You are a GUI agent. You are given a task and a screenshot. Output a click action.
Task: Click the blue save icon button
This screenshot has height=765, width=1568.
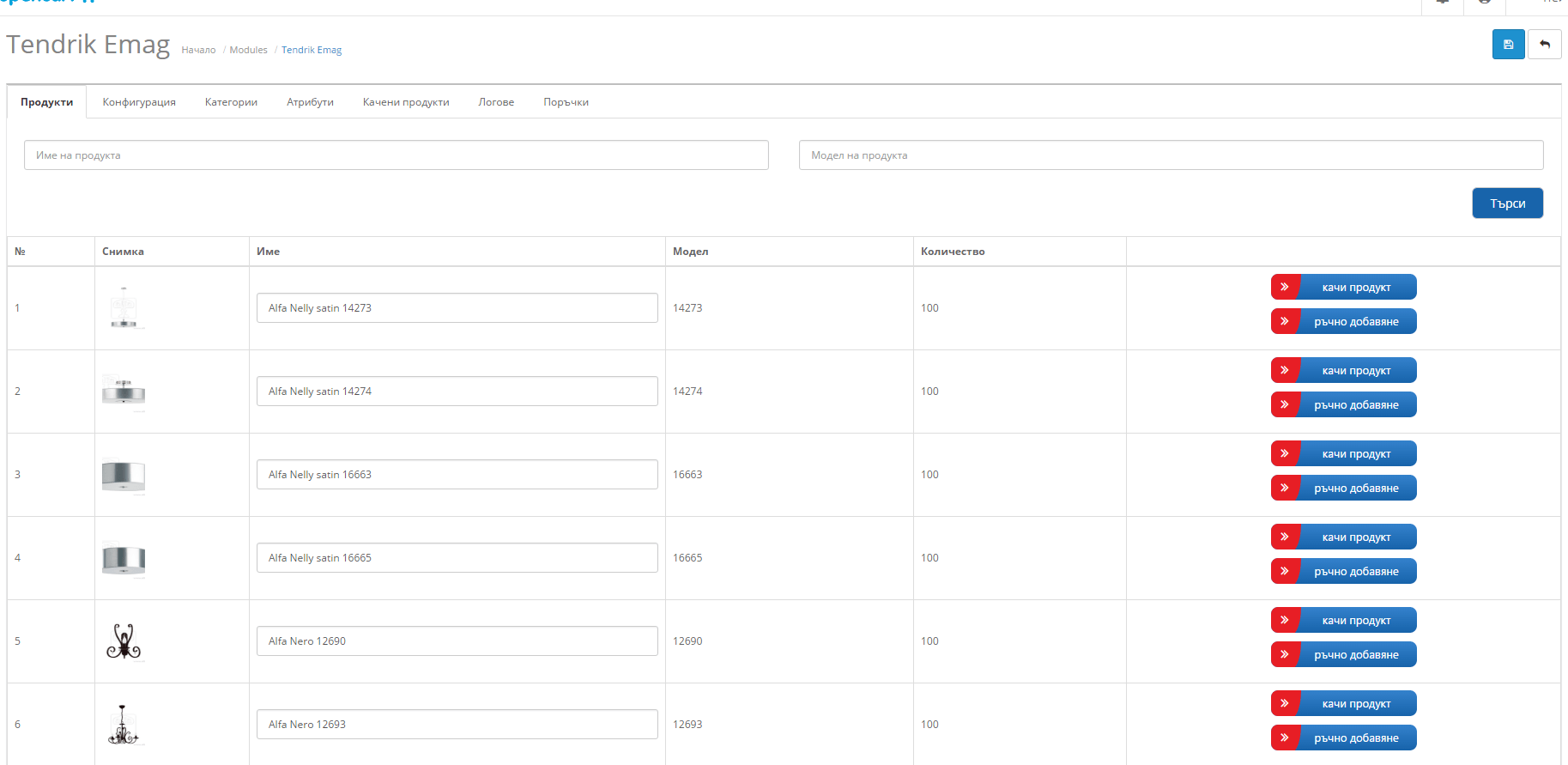[1508, 45]
